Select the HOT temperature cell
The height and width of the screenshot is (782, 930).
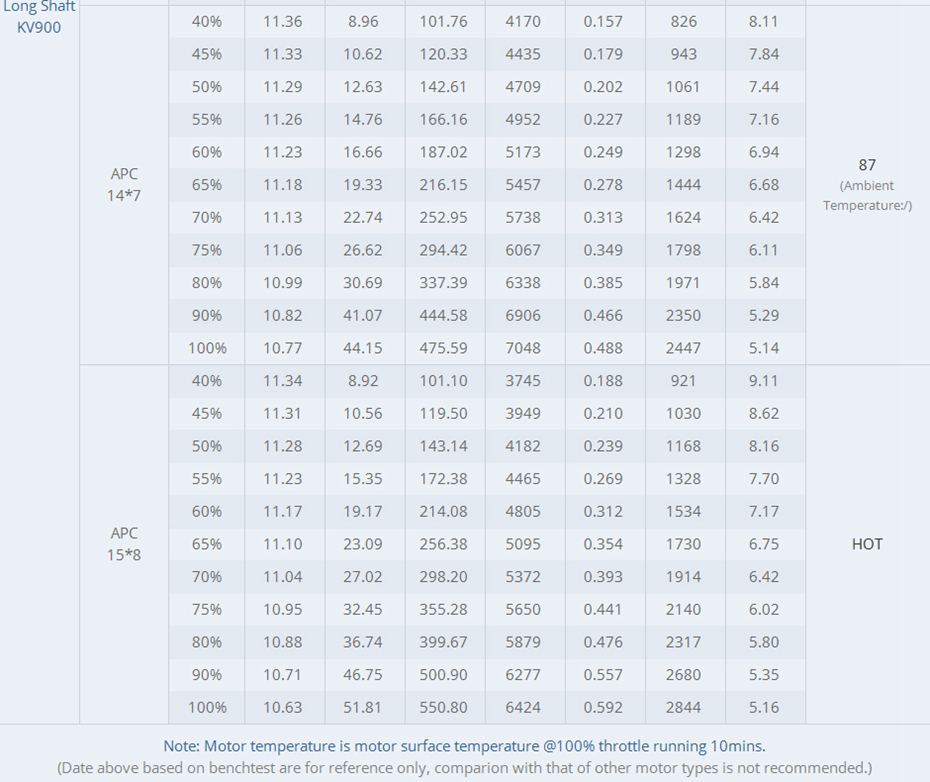click(x=867, y=544)
